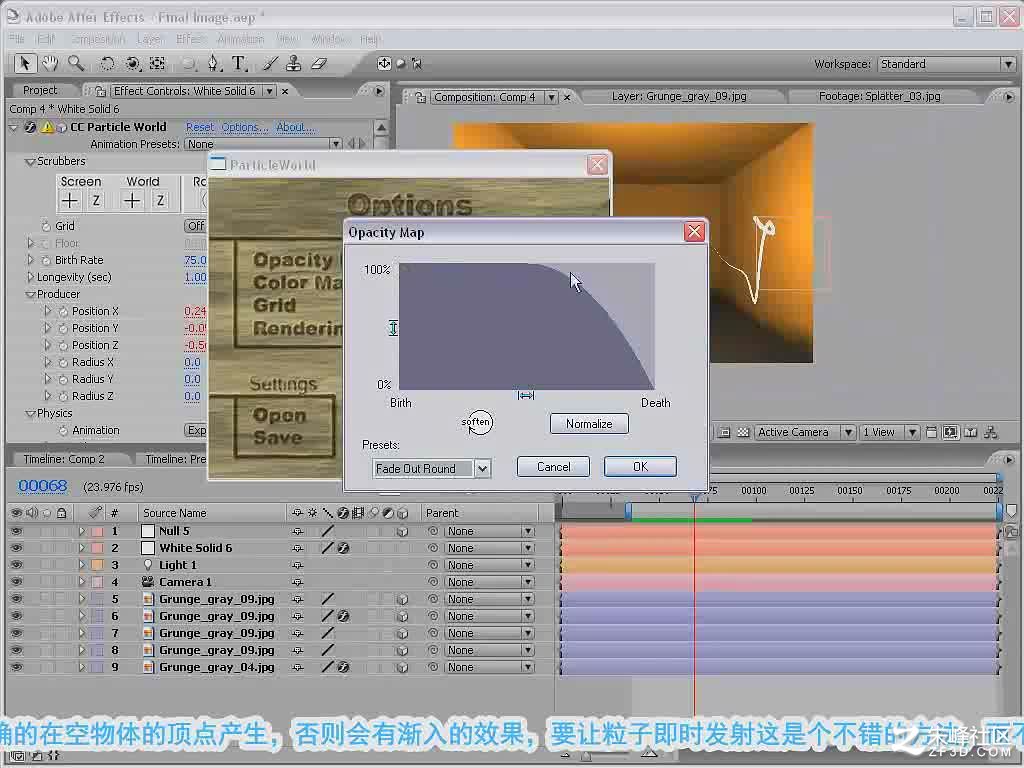Viewport: 1024px width, 768px height.
Task: Click the Grid stopwatch icon
Action: (x=46, y=226)
